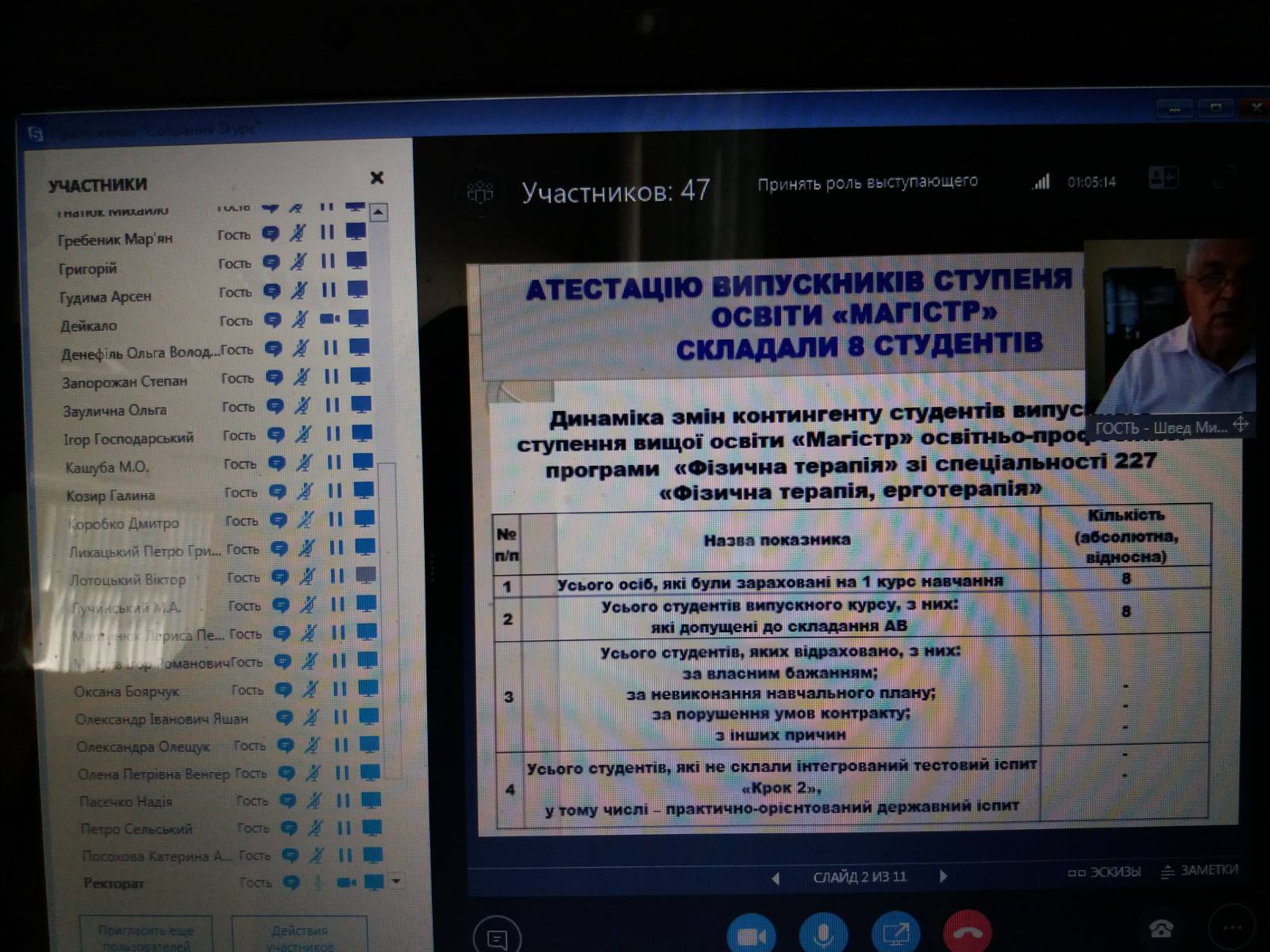The image size is (1270, 952).
Task: Toggle the camera video button
Action: tap(751, 936)
